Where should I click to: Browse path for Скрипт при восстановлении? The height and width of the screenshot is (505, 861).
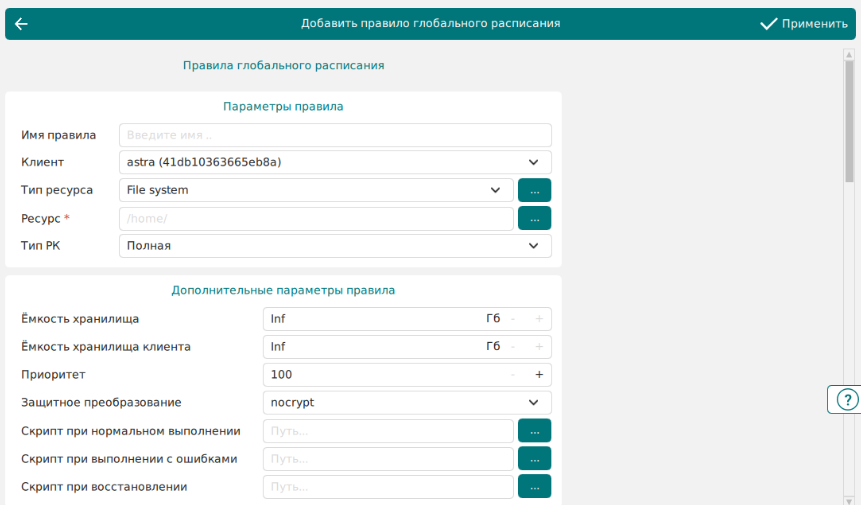pos(534,487)
